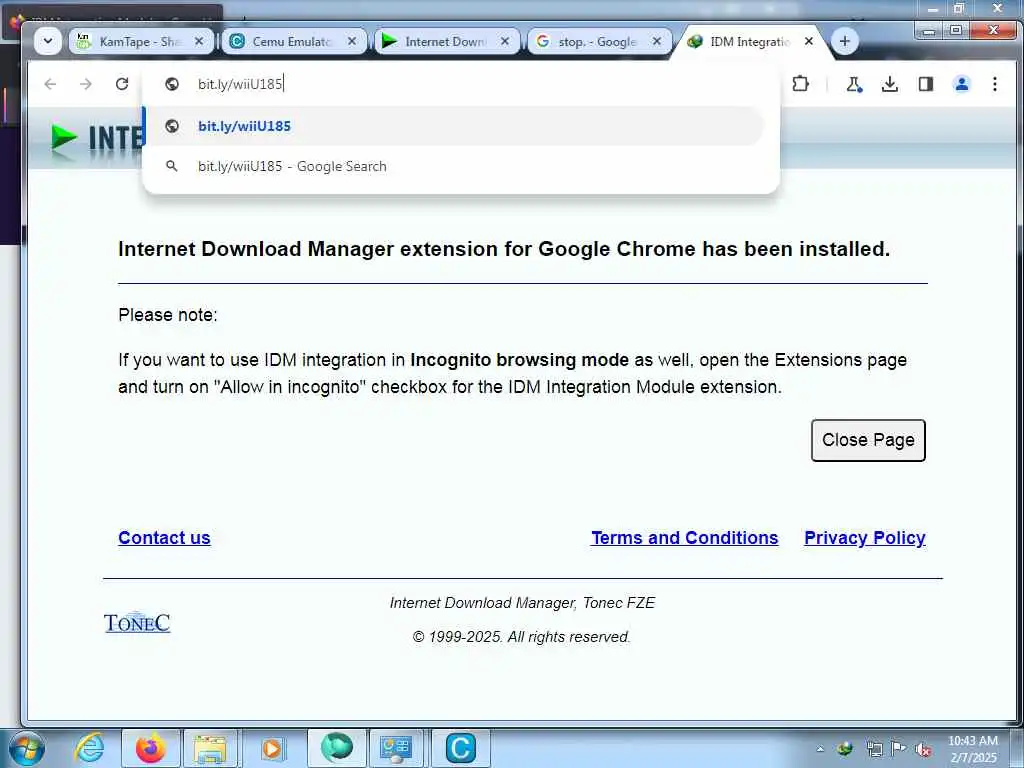Open the Action Center flag icon
This screenshot has width=1024, height=768.
(x=899, y=749)
